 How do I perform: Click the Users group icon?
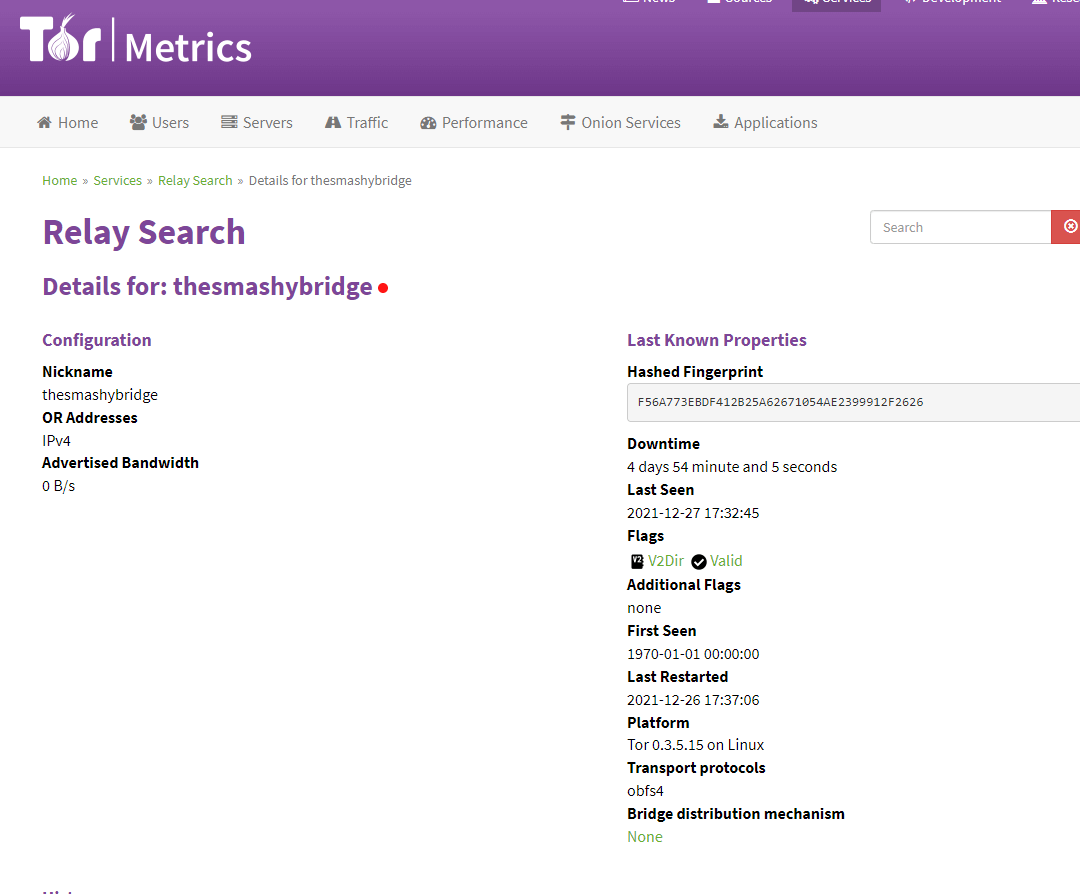[x=138, y=122]
